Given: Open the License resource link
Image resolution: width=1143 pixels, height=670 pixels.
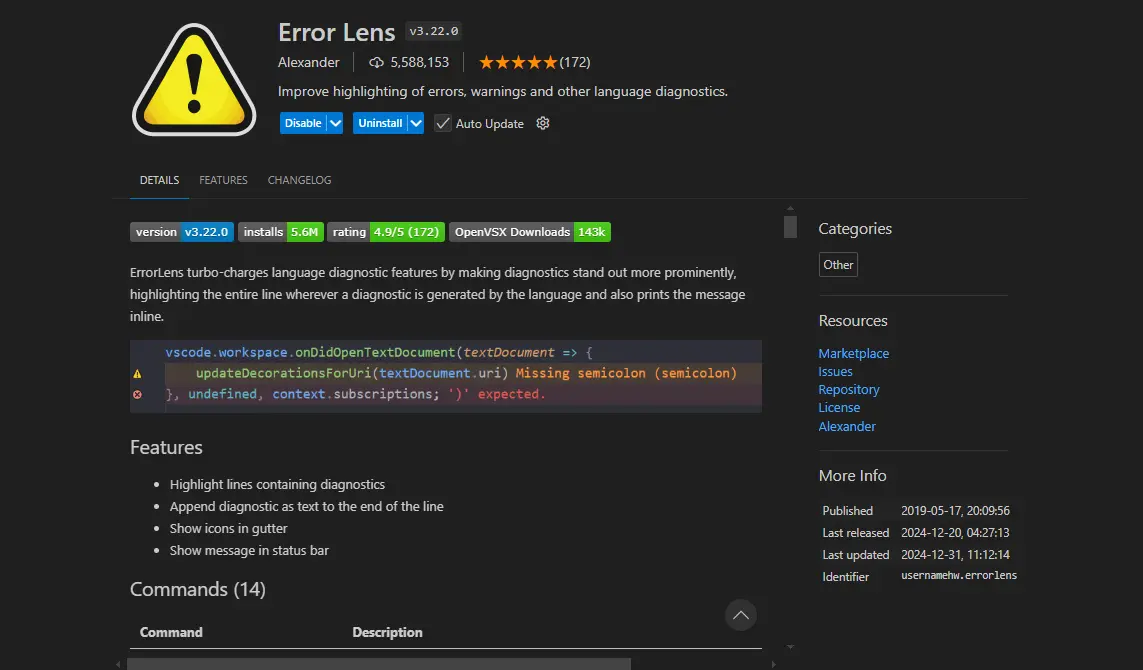Looking at the screenshot, I should pyautogui.click(x=839, y=408).
